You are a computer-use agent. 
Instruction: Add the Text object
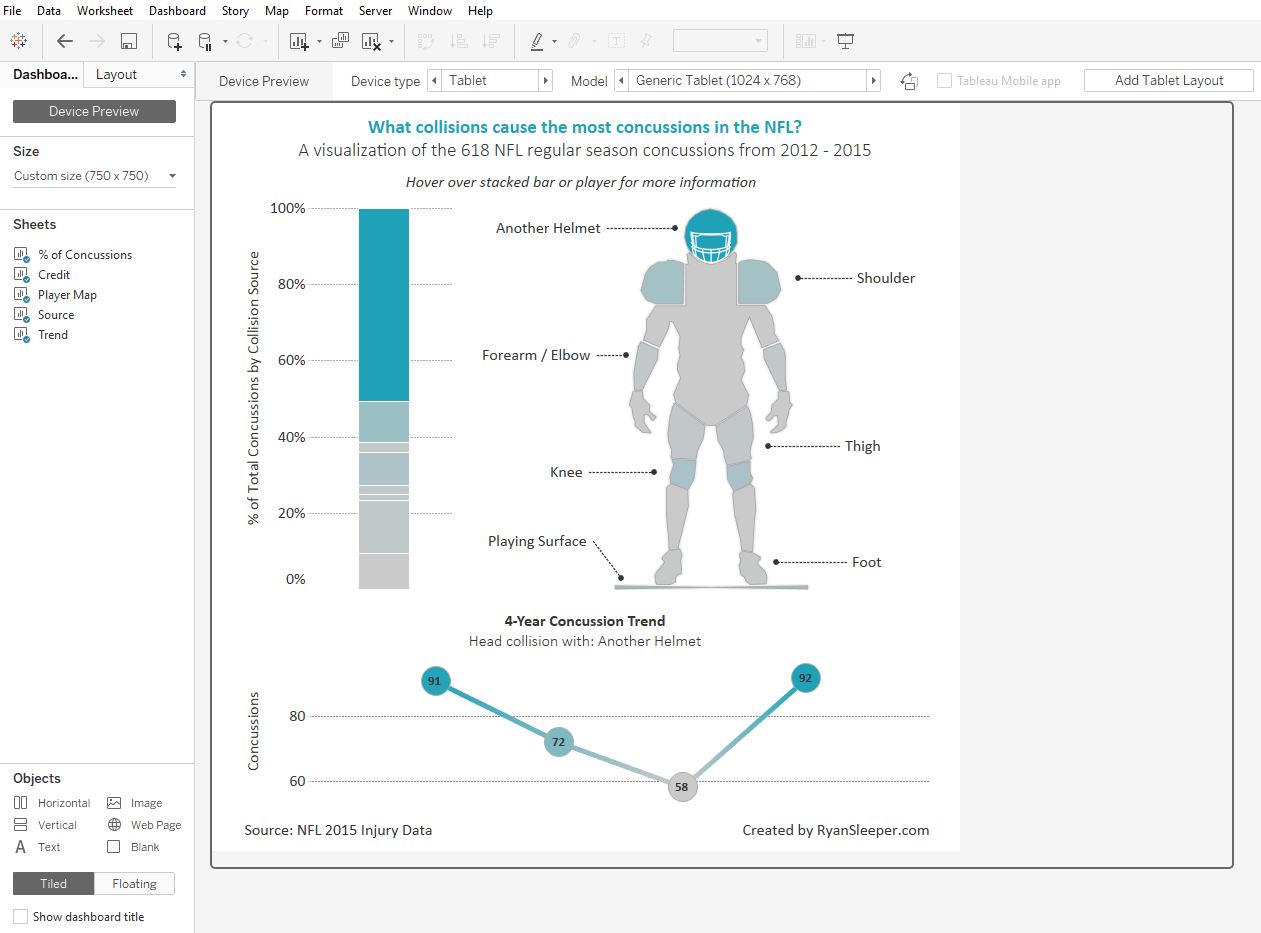pyautogui.click(x=37, y=847)
